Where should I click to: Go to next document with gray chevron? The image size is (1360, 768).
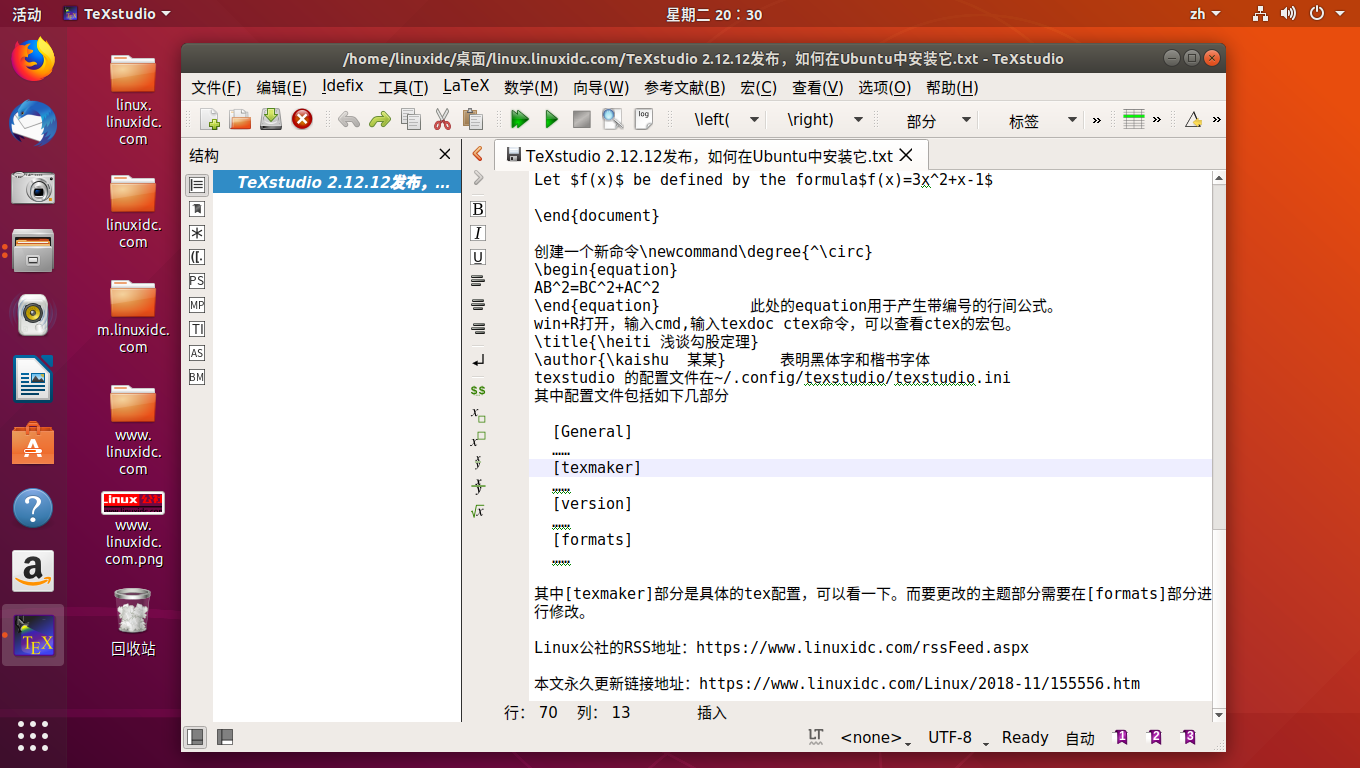coord(478,177)
